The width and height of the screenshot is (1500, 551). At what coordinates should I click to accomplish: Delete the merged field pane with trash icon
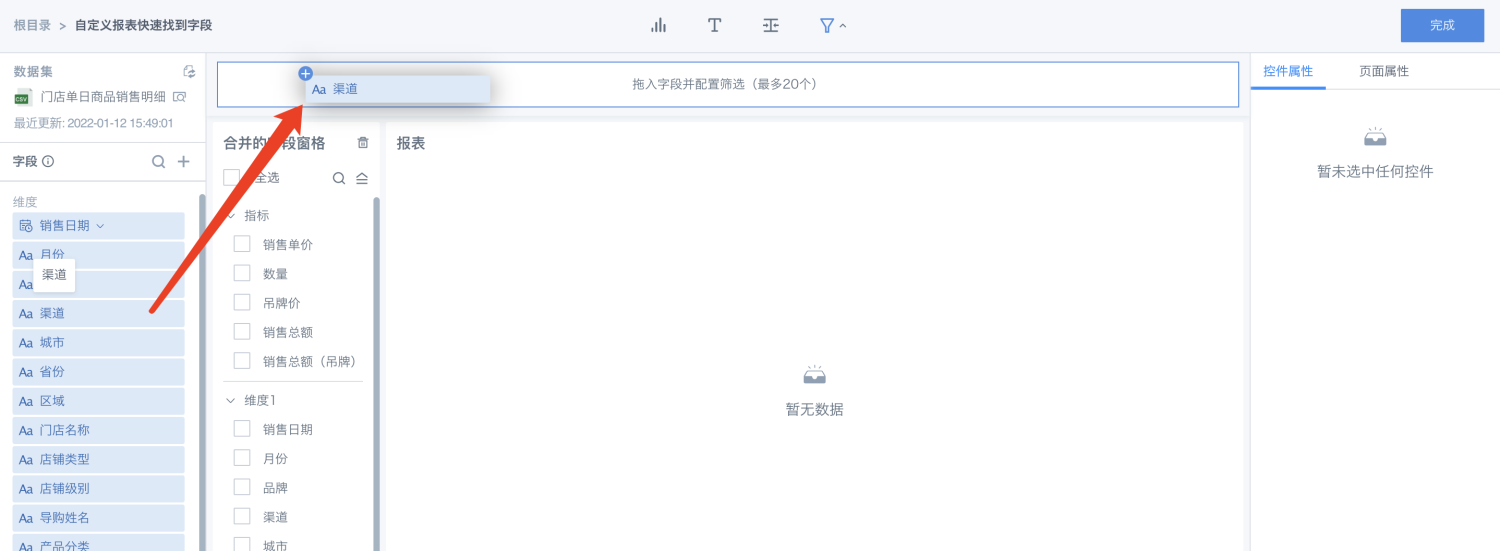[x=363, y=143]
